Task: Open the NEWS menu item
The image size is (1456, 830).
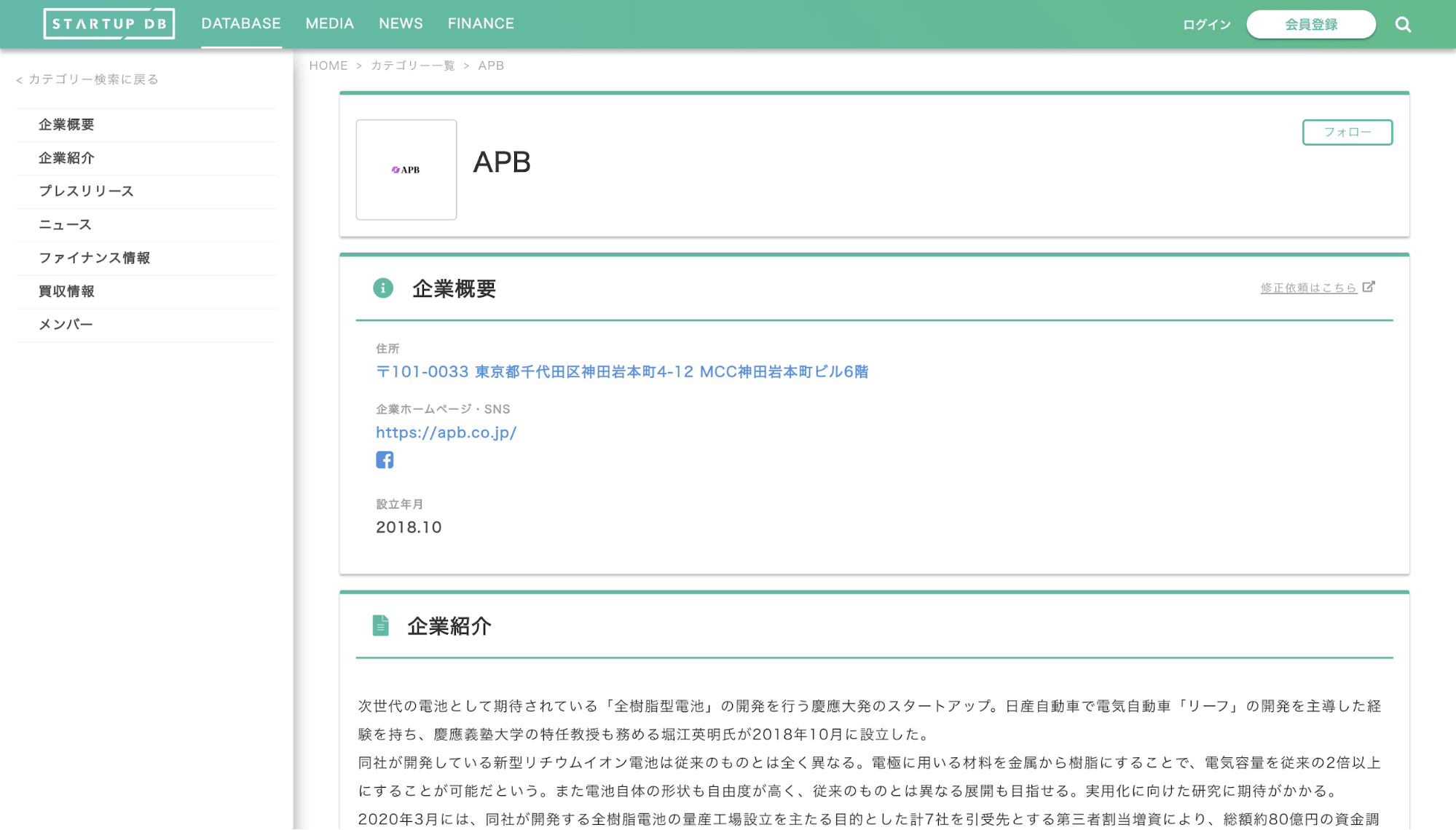Action: [x=401, y=24]
